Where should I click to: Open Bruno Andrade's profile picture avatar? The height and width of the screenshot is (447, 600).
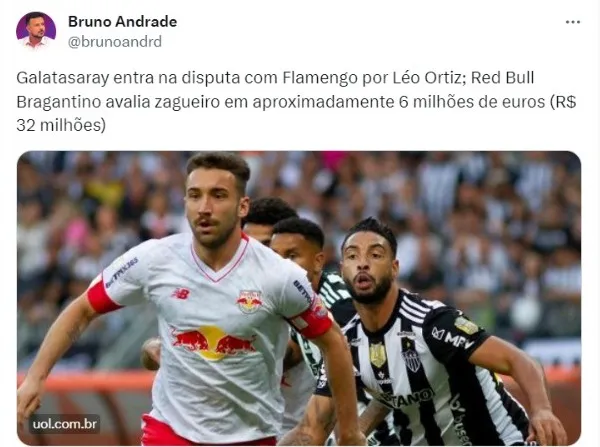36,31
